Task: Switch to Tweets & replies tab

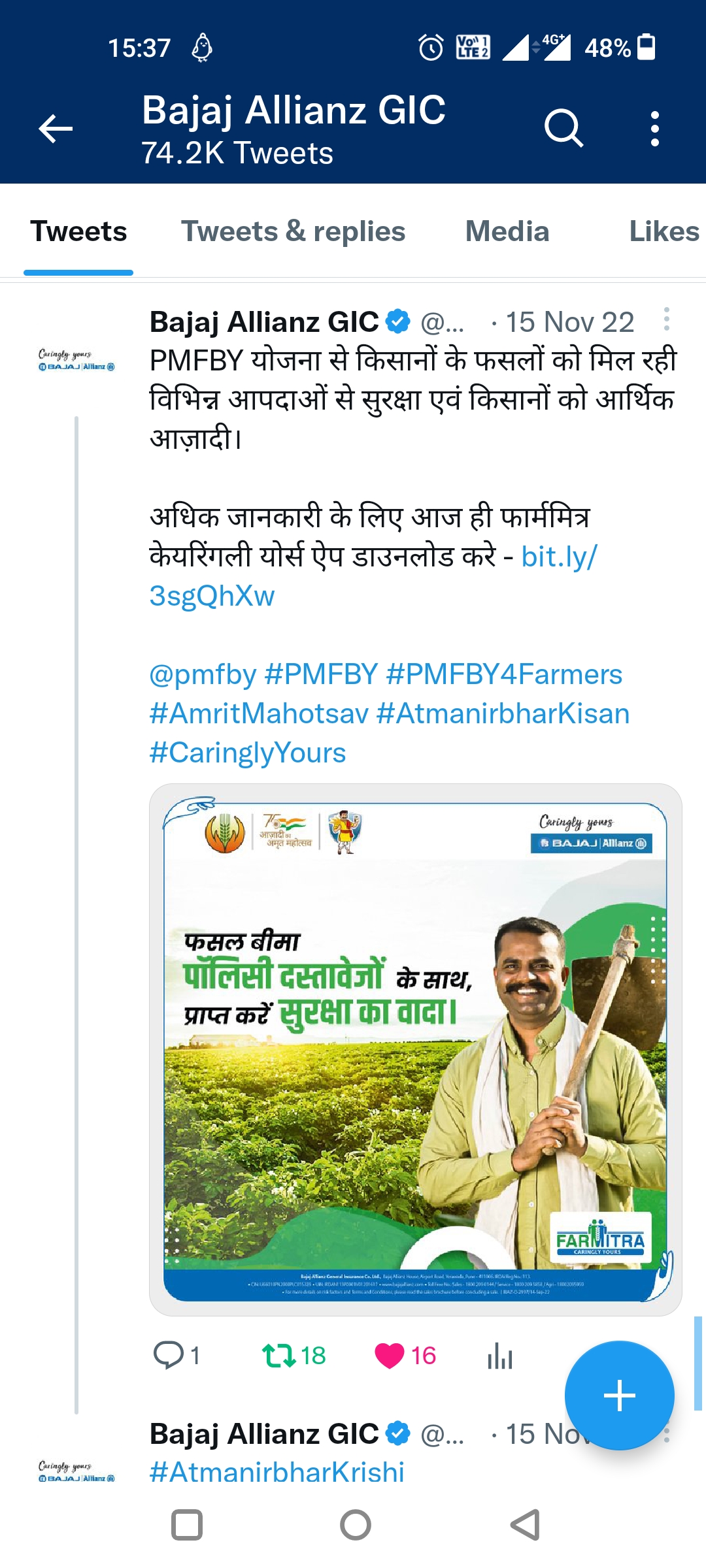Action: tap(293, 231)
